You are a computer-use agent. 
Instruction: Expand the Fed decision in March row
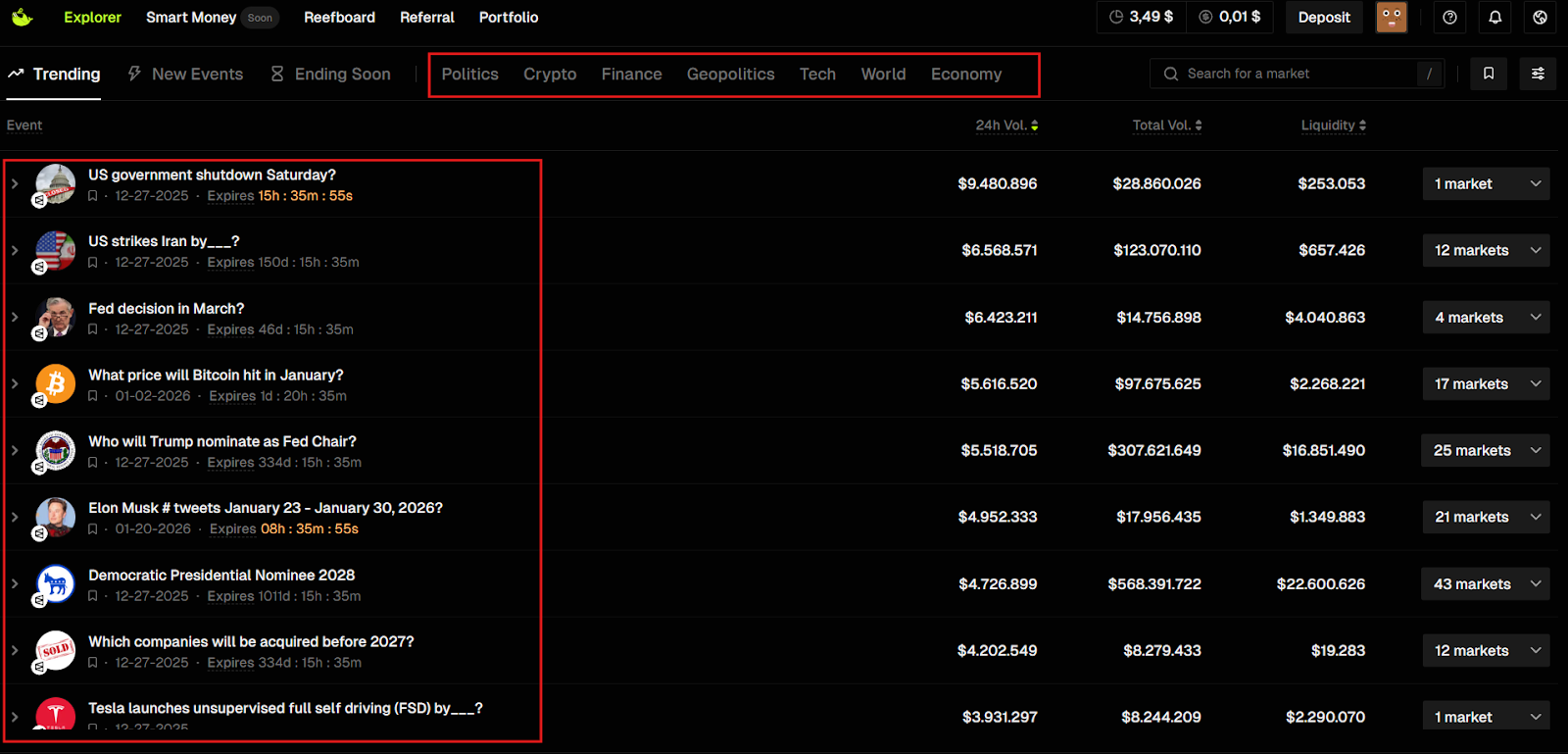[15, 317]
